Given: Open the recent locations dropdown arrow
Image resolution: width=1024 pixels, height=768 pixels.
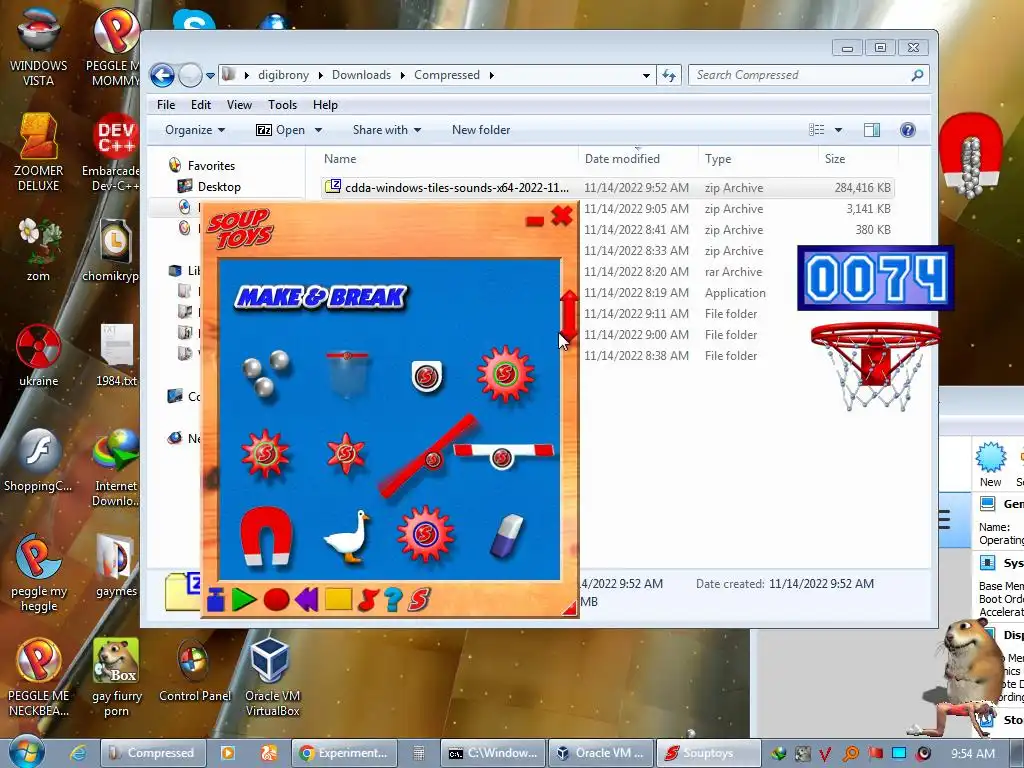Looking at the screenshot, I should pyautogui.click(x=210, y=76).
